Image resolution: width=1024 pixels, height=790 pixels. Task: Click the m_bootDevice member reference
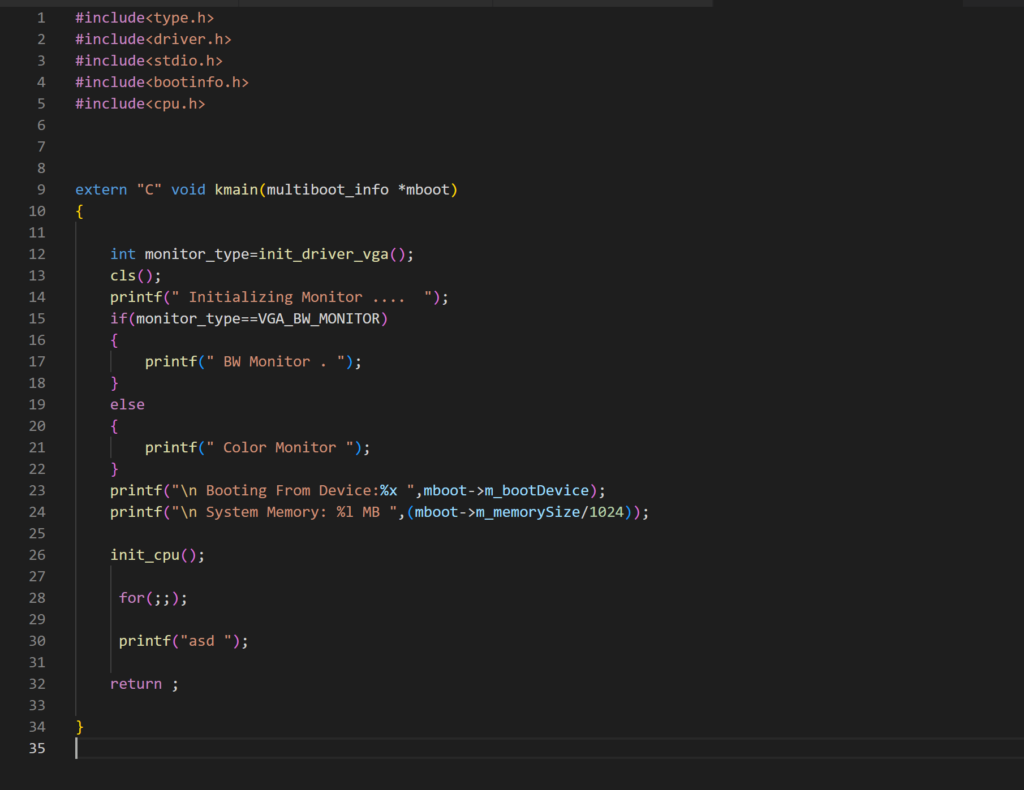point(541,491)
